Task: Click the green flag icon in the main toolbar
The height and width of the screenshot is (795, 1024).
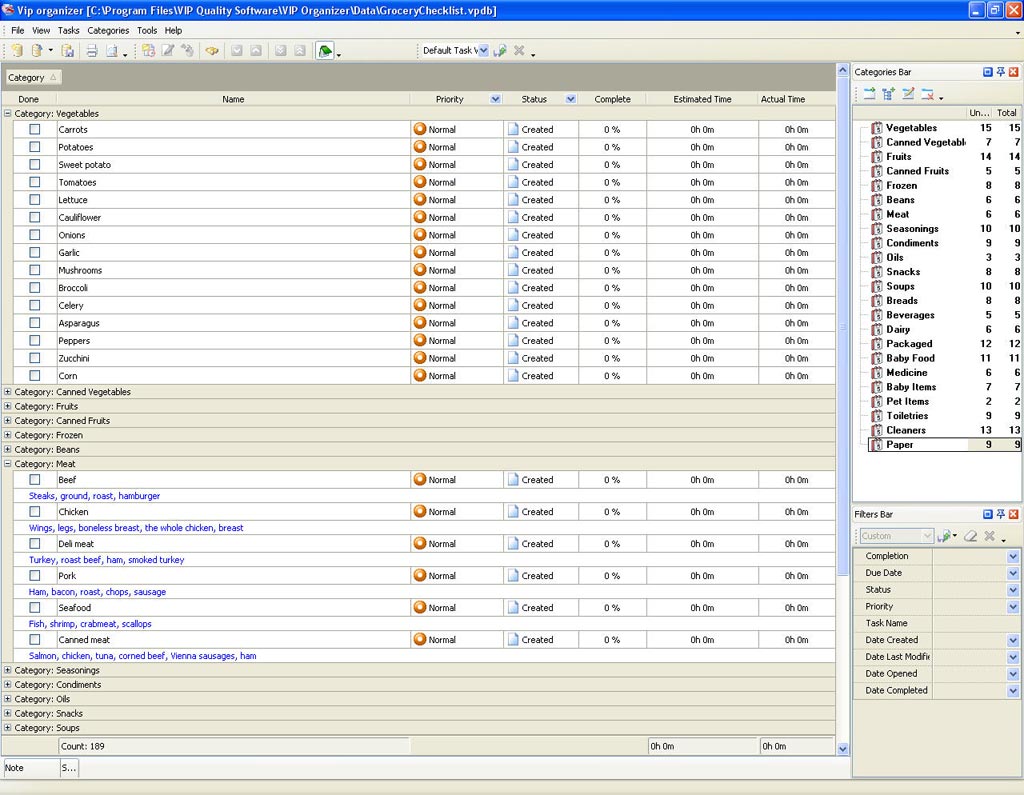Action: click(x=325, y=51)
